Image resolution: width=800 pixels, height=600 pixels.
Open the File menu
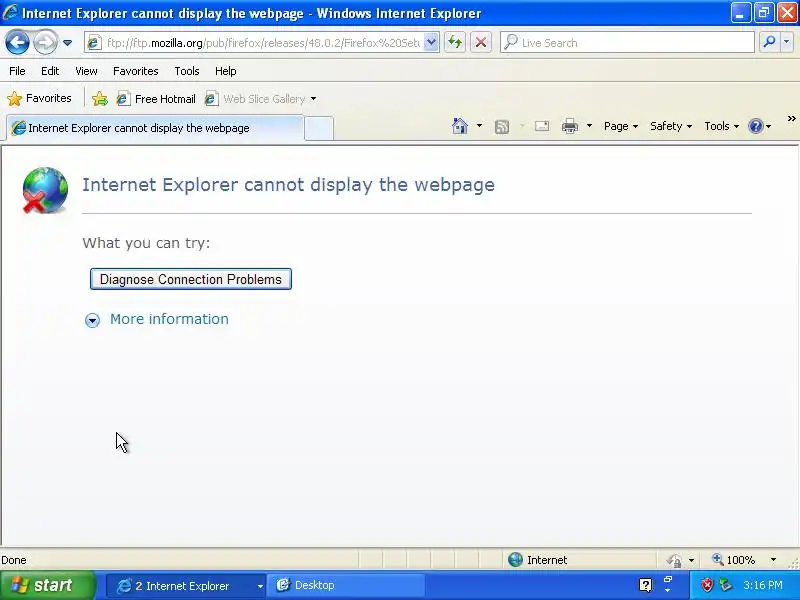click(17, 71)
